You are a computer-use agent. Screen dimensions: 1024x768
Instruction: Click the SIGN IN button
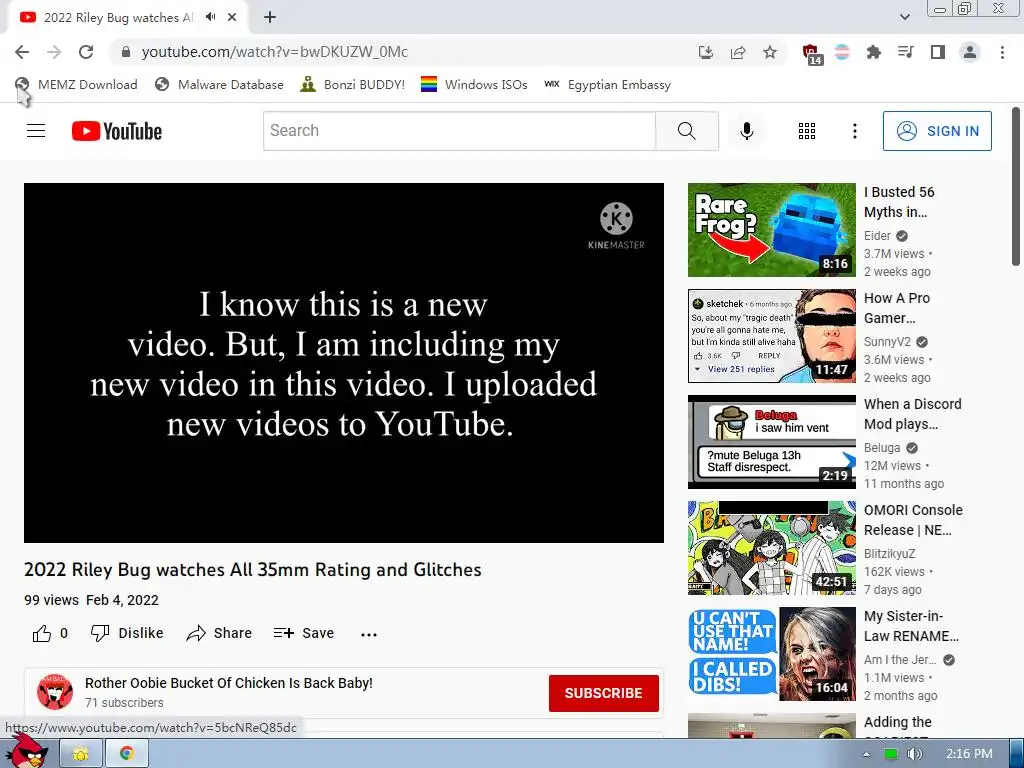(937, 131)
